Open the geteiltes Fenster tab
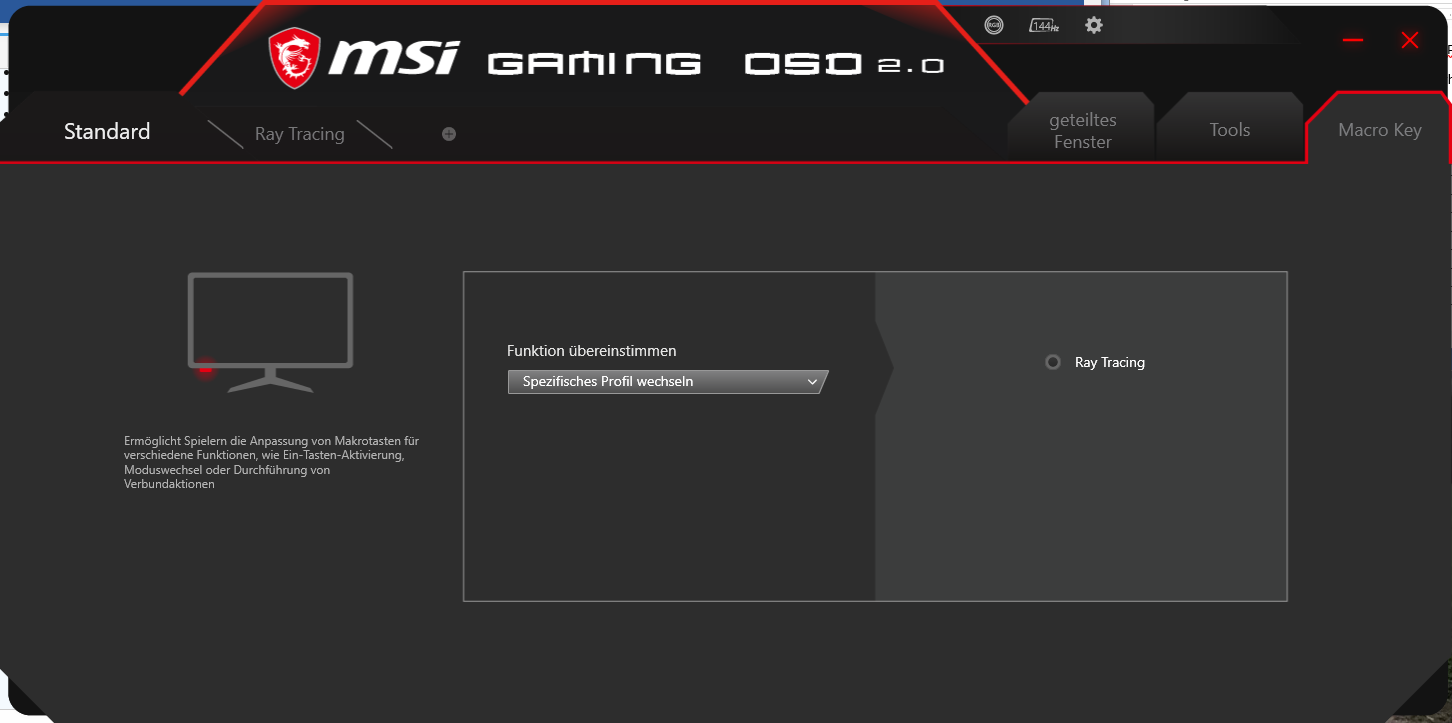This screenshot has width=1452, height=723. tap(1082, 130)
